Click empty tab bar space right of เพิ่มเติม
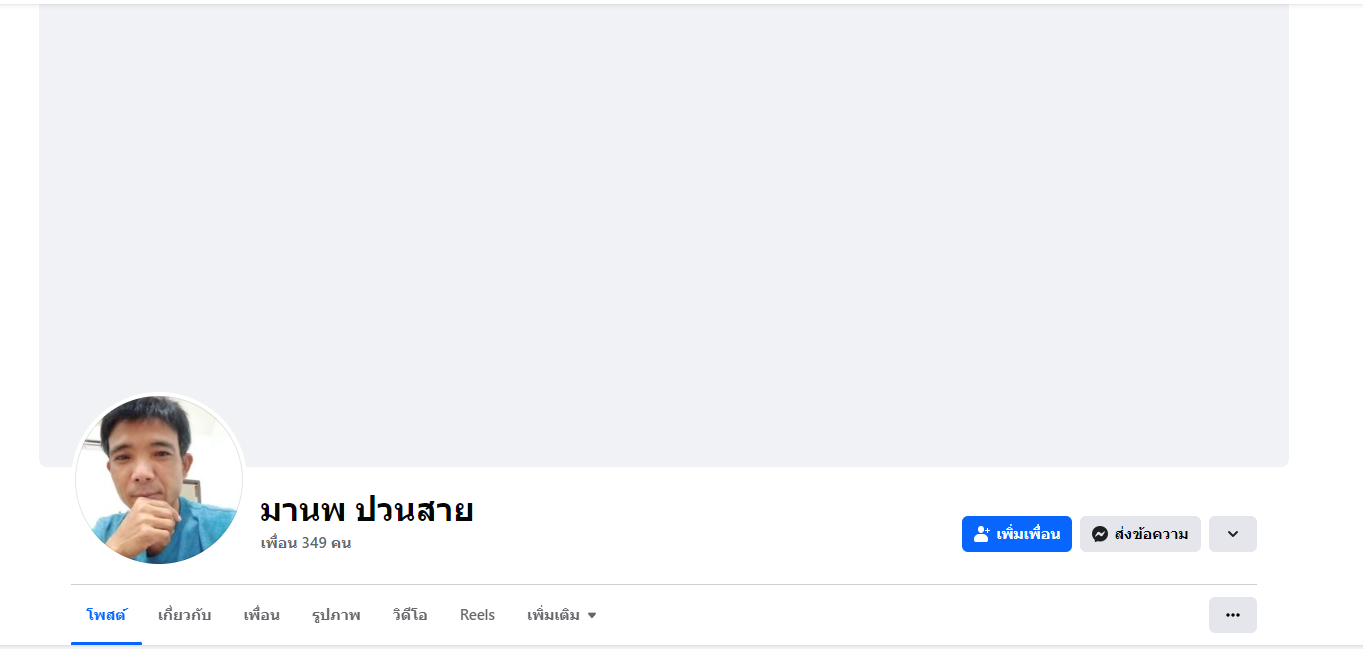The height and width of the screenshot is (649, 1363). 900,615
